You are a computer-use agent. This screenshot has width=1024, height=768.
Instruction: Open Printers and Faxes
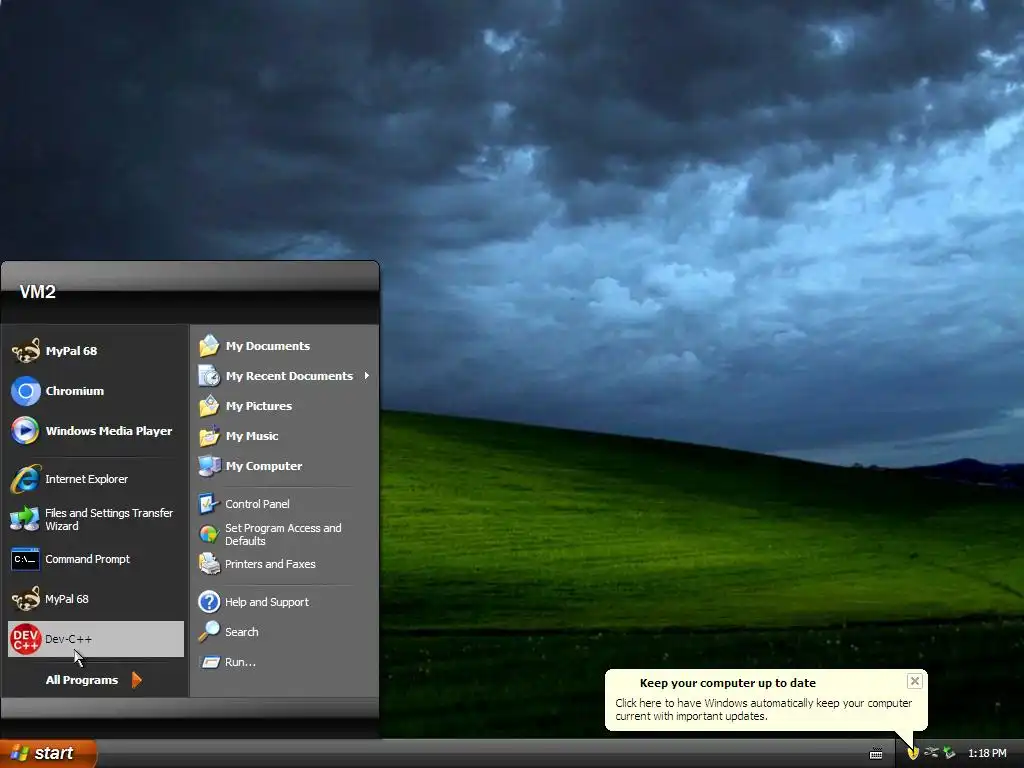(x=284, y=564)
